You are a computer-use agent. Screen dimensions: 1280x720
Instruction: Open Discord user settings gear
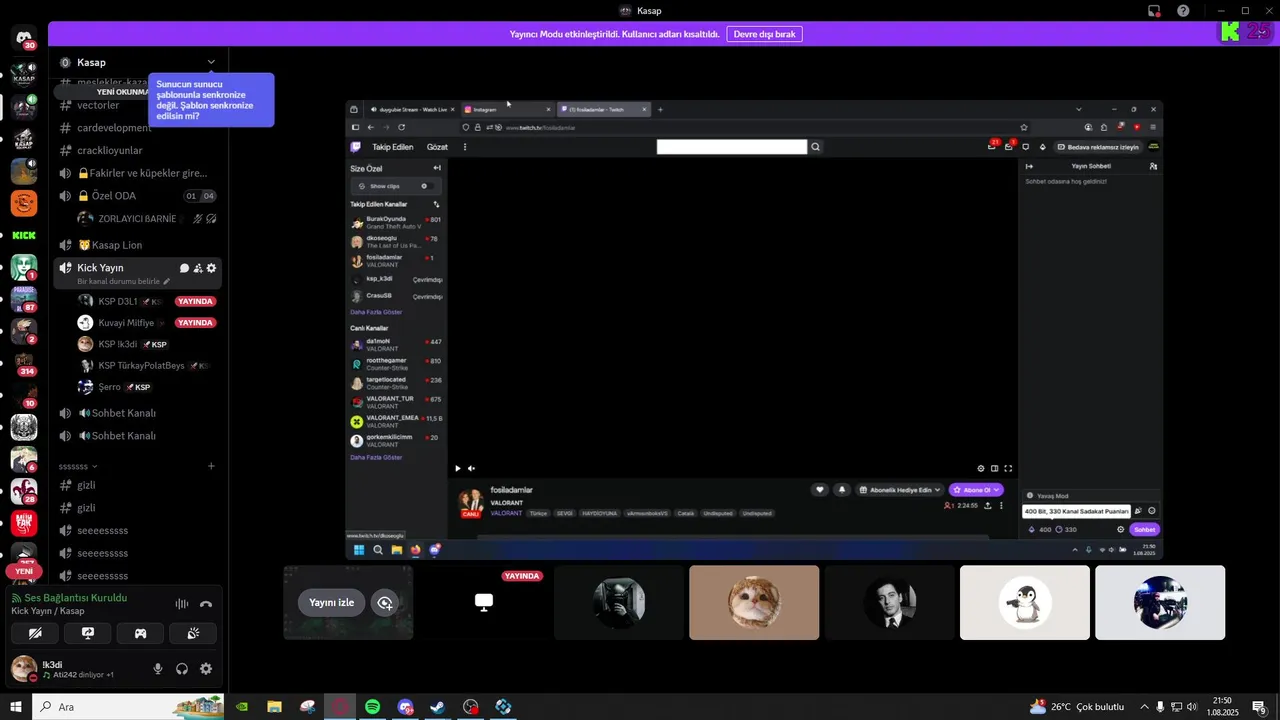(205, 669)
